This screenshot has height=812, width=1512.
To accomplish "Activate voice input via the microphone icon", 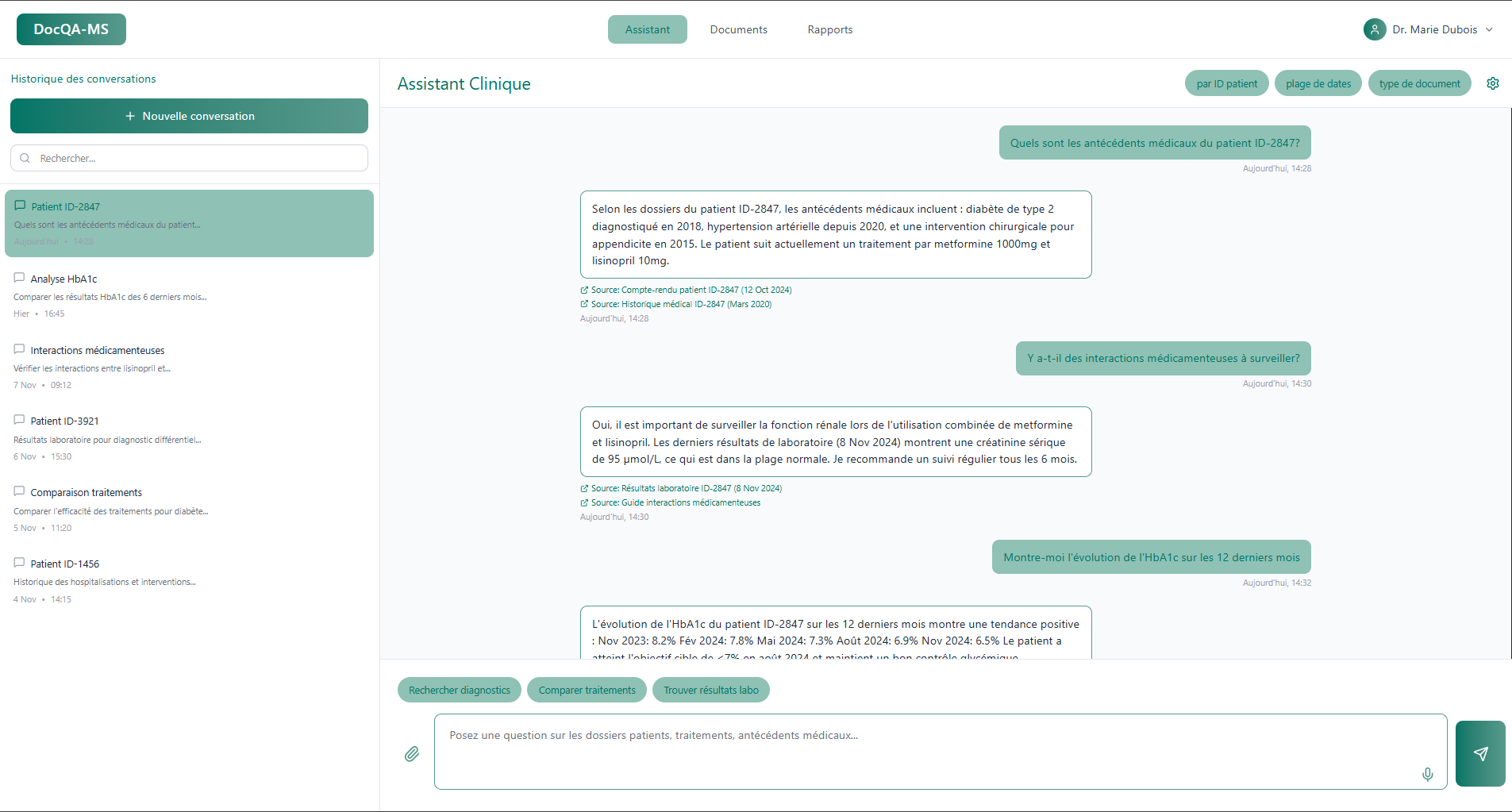I will pyautogui.click(x=1427, y=775).
